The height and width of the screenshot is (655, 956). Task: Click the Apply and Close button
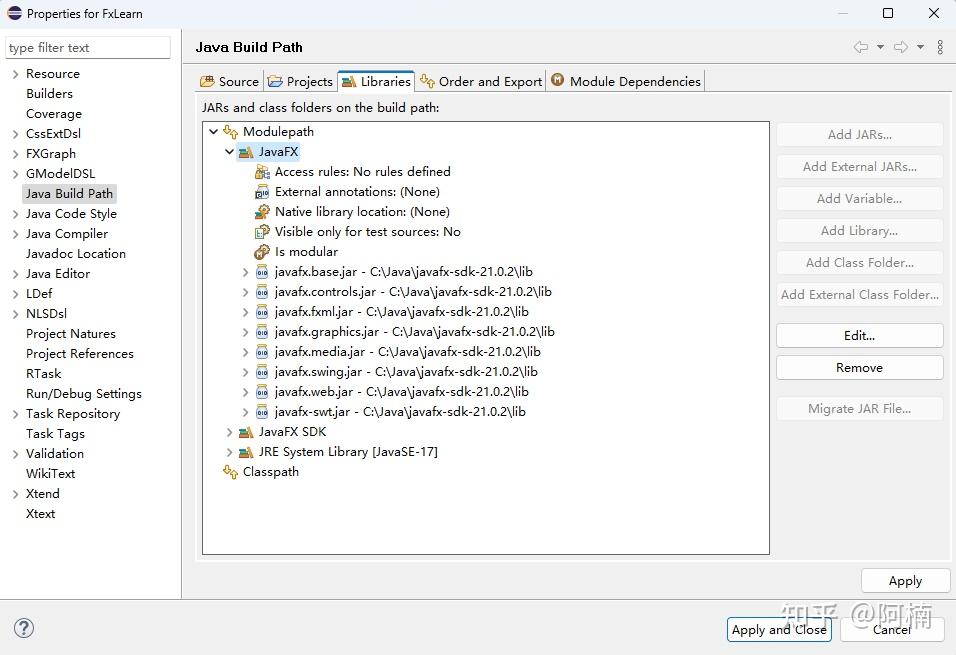tap(779, 629)
